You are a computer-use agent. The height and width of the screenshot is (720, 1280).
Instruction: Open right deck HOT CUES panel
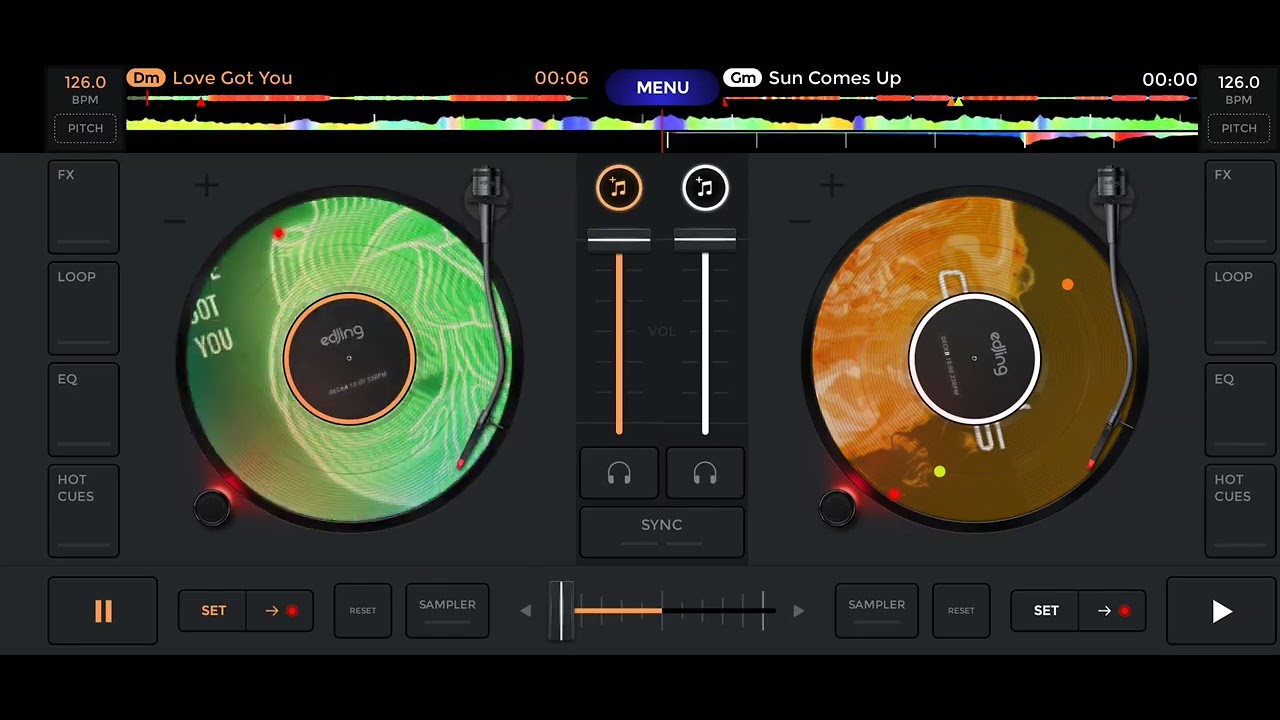(x=1240, y=510)
